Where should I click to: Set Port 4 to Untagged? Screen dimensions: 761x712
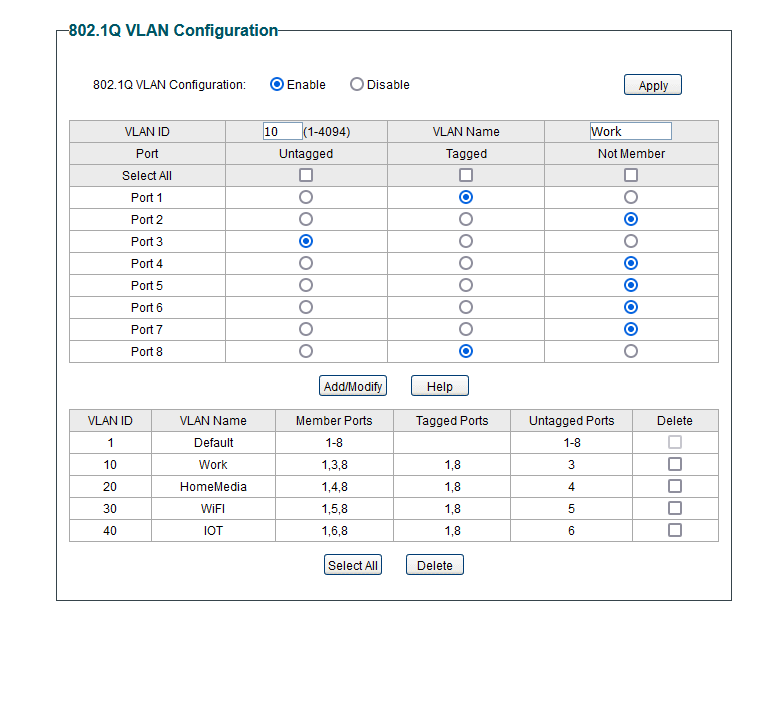pos(306,263)
